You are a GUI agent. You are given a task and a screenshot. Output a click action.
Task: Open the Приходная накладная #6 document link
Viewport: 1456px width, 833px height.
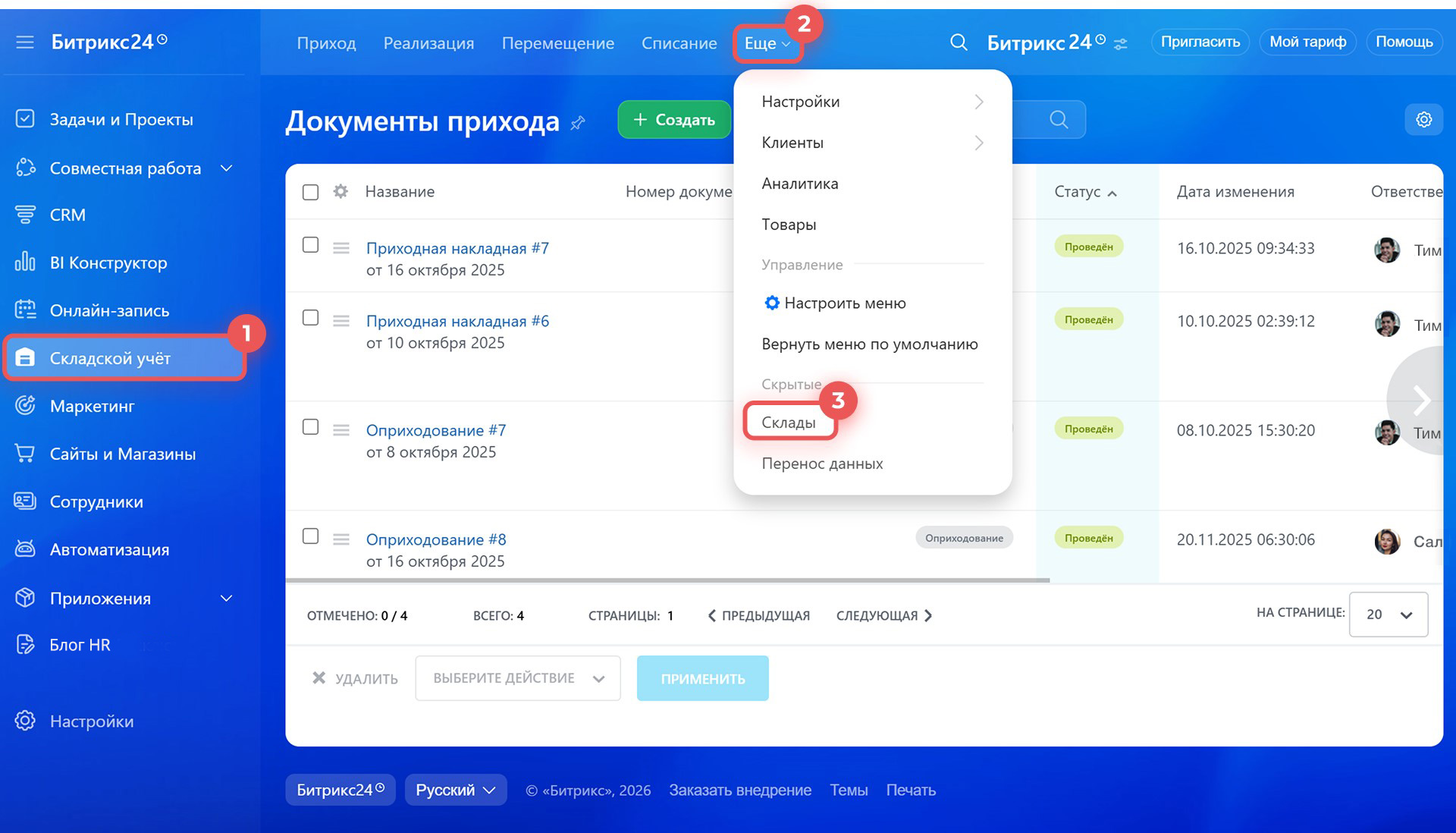(x=457, y=320)
